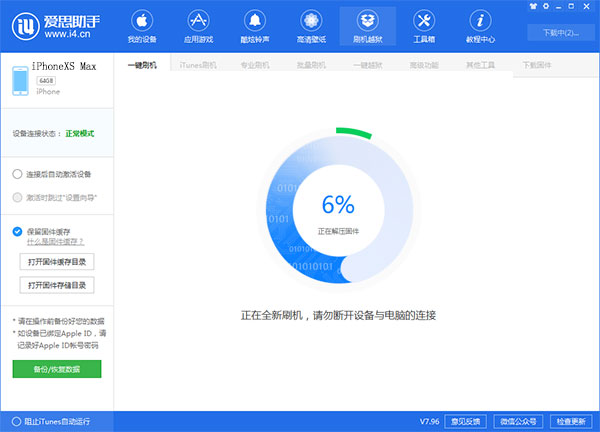Click the 酷炫铃声 bell icon
600x432 pixels.
tap(253, 21)
